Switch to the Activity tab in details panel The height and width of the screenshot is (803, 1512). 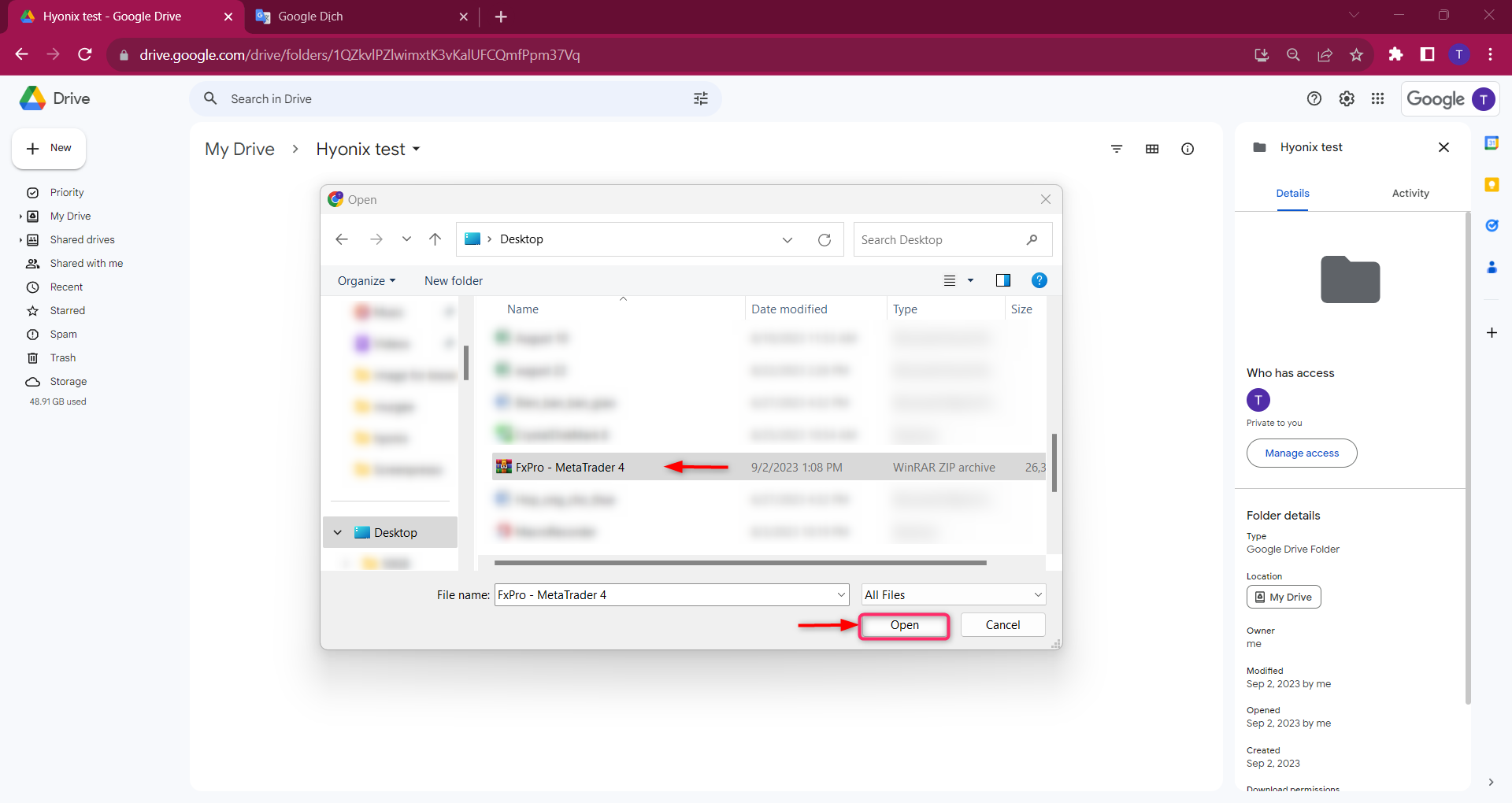click(1410, 193)
